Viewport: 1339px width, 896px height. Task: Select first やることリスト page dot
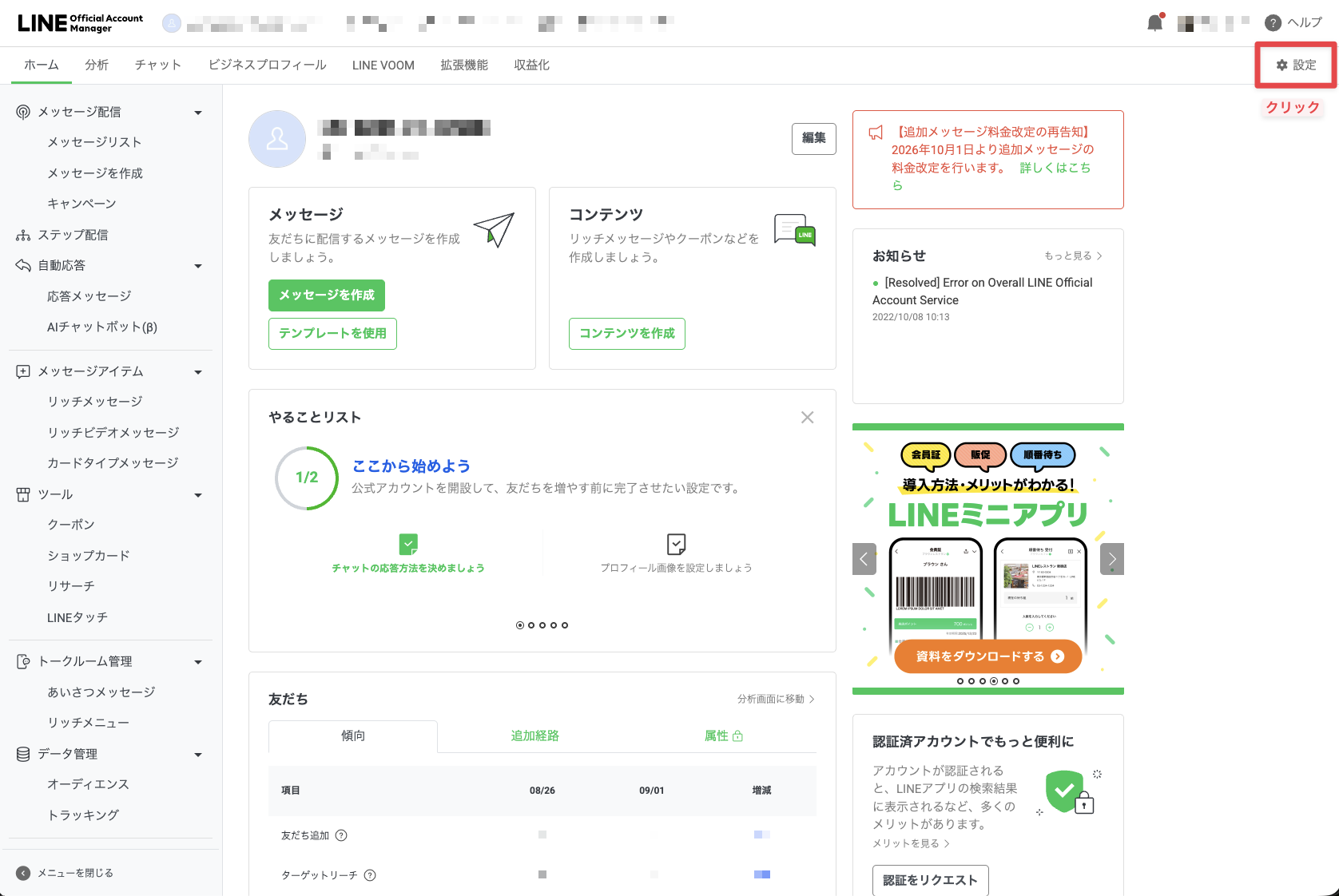[520, 625]
